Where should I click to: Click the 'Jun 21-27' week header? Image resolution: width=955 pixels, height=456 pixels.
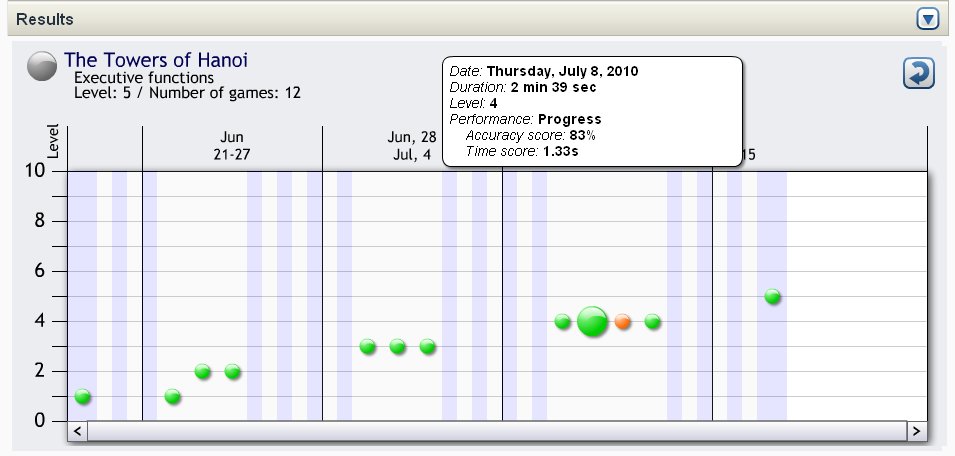coord(232,146)
